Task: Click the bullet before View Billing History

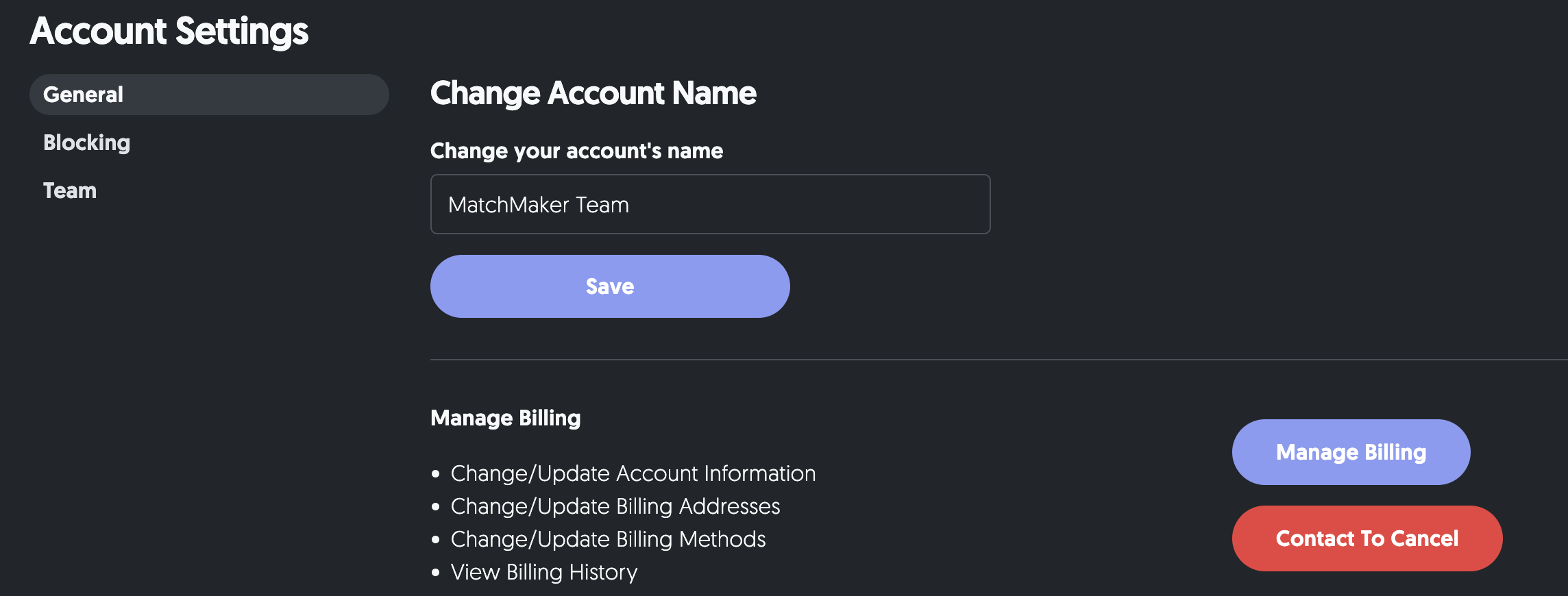Action: [436, 572]
